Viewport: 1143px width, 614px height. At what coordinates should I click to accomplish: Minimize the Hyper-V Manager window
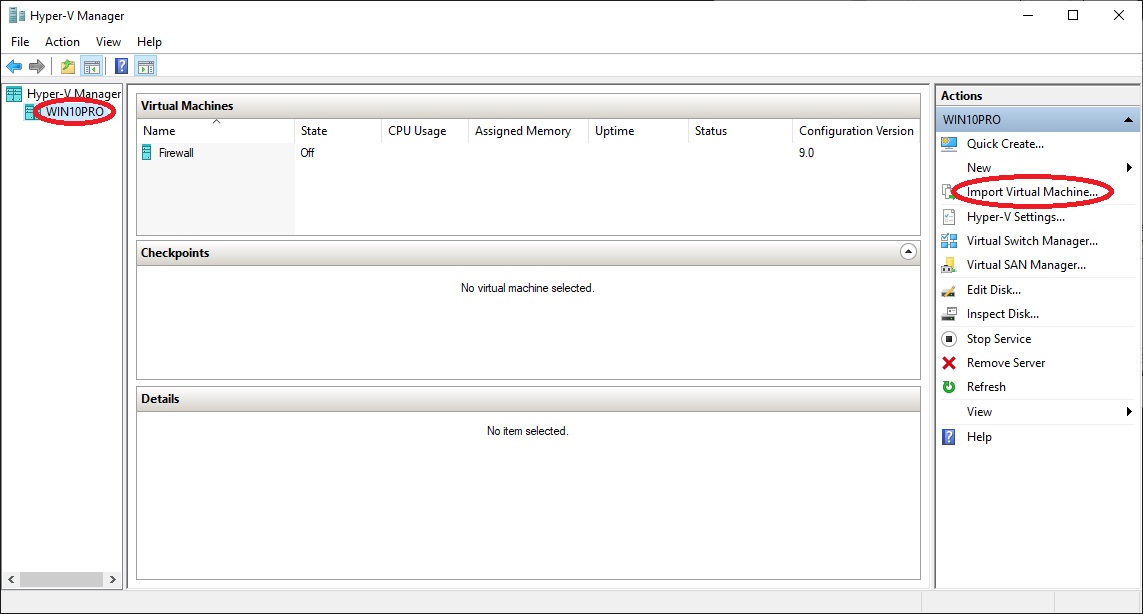coord(1028,15)
